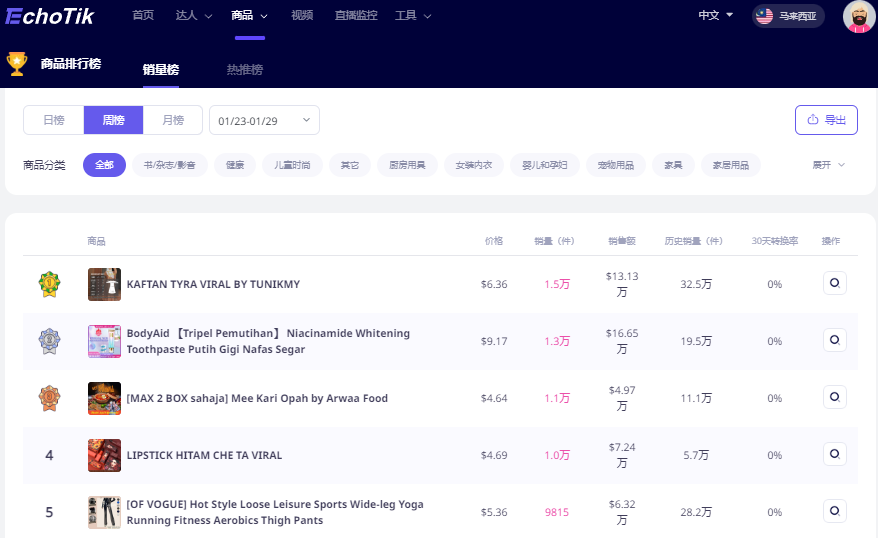The image size is (878, 538).
Task: Go to 首页 in top navigation
Action: click(143, 16)
